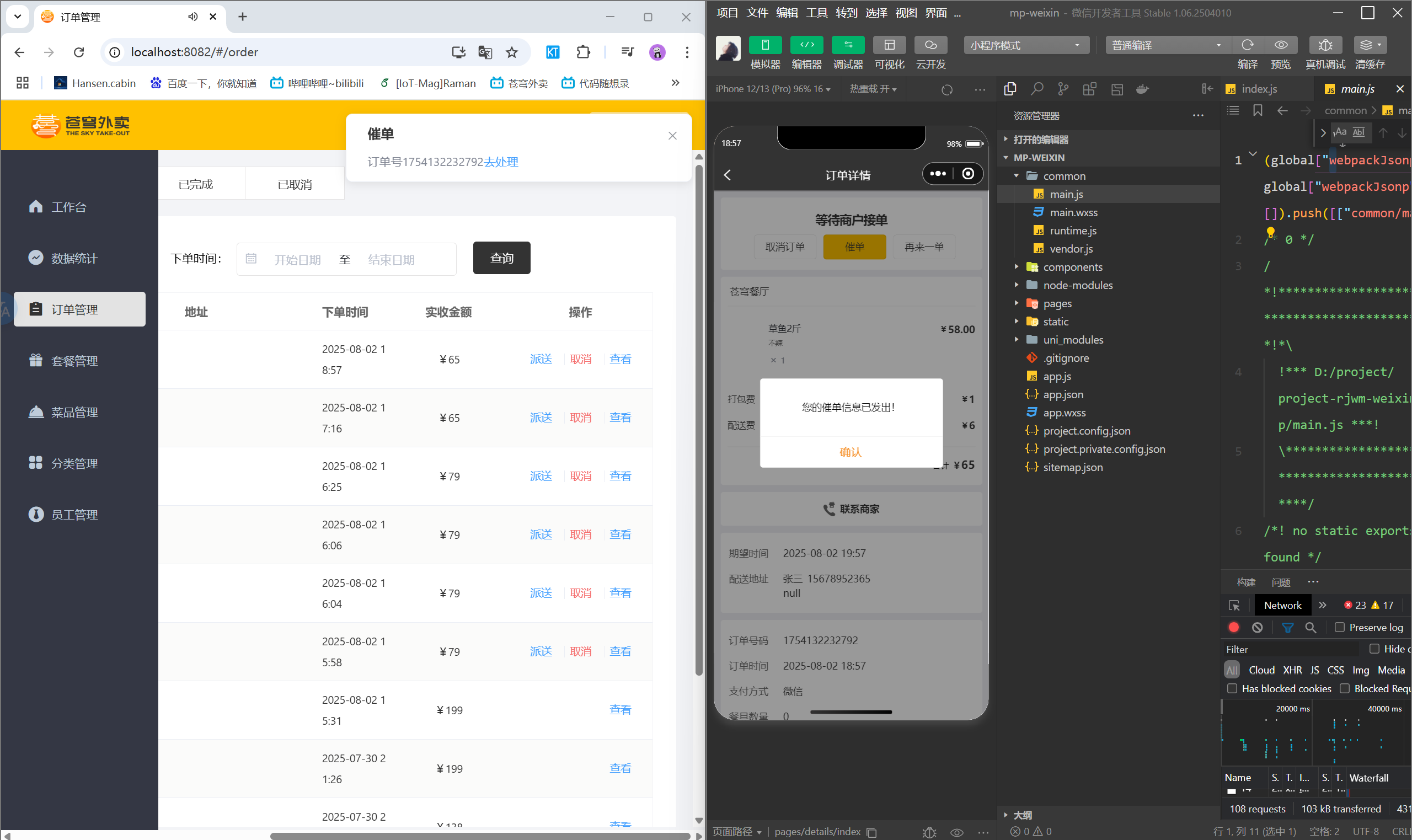Open real device debugging
This screenshot has width=1412, height=840.
pos(1324,45)
